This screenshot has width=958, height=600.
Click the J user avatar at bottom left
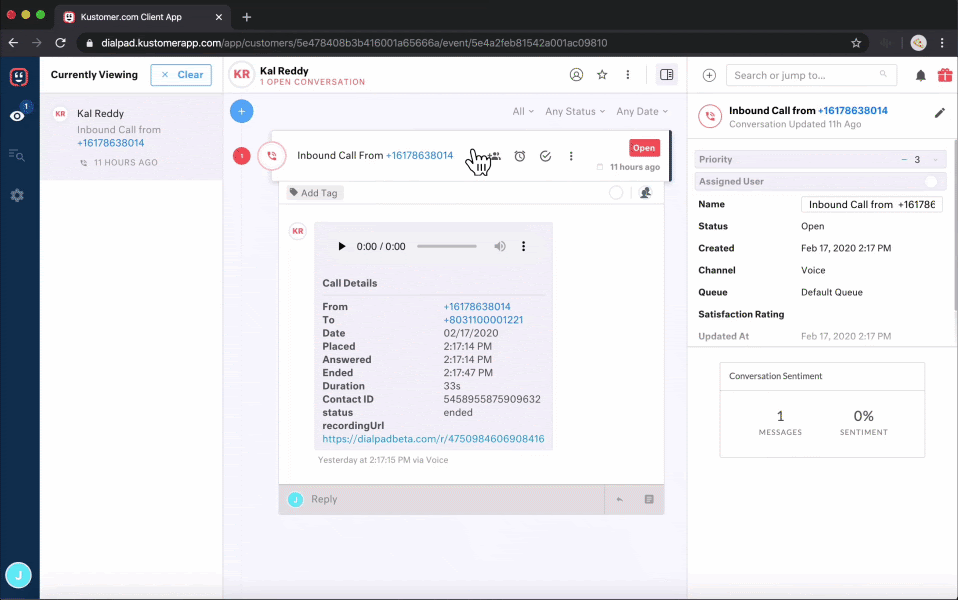[18, 575]
